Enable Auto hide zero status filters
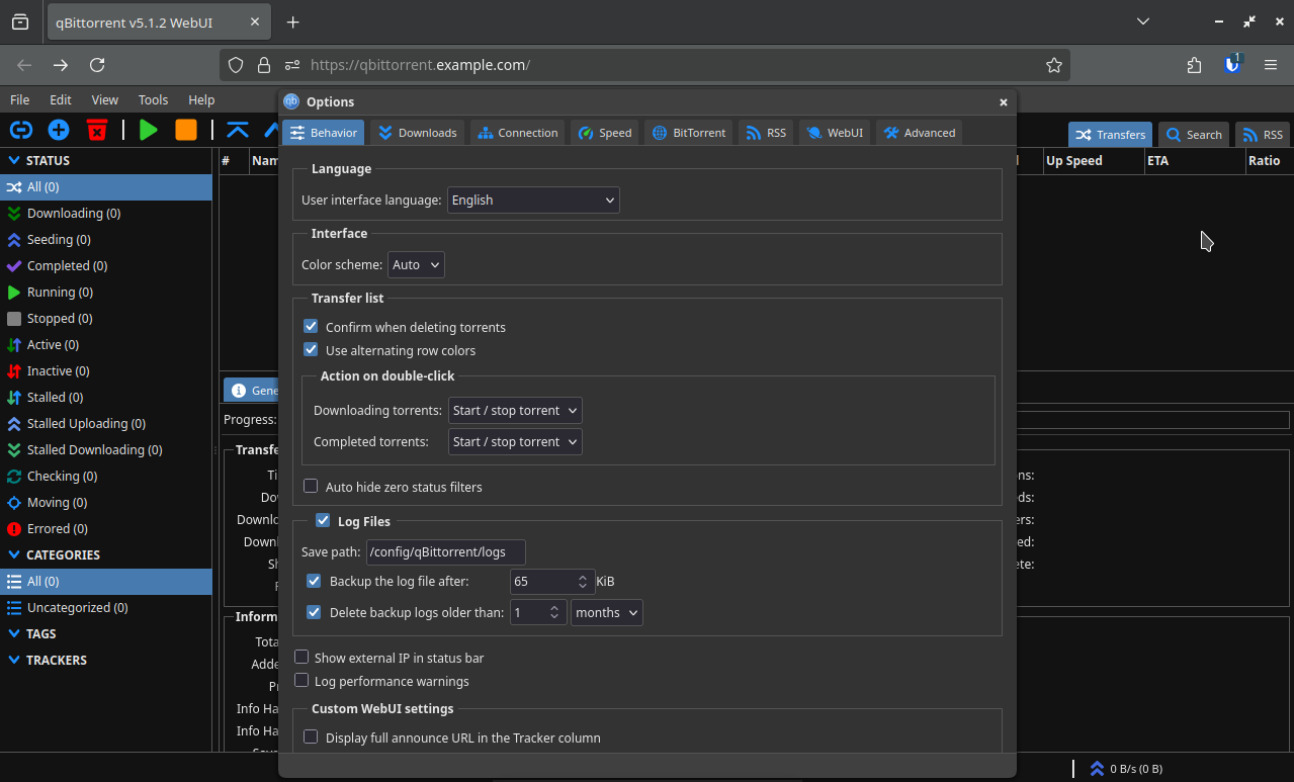This screenshot has width=1294, height=782. click(311, 487)
